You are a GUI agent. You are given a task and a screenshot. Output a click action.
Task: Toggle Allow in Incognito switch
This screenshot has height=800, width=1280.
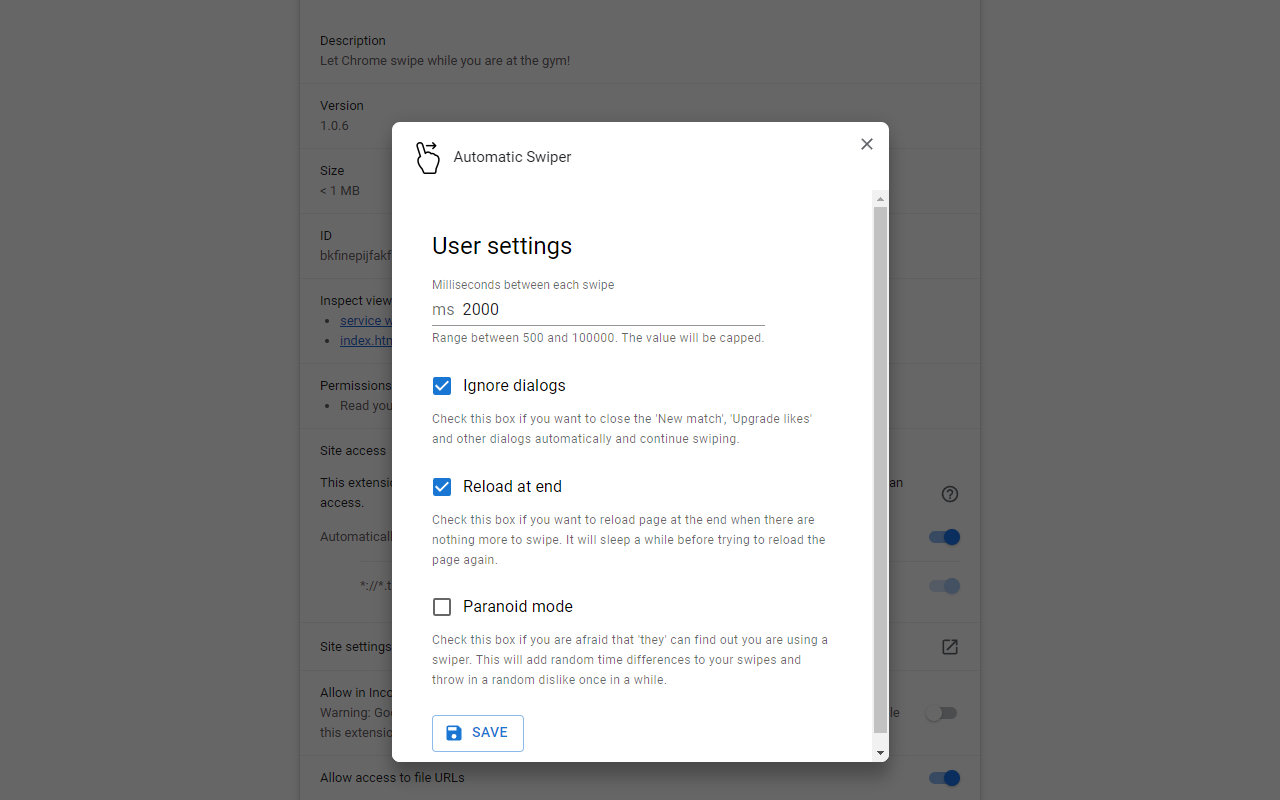pyautogui.click(x=942, y=713)
